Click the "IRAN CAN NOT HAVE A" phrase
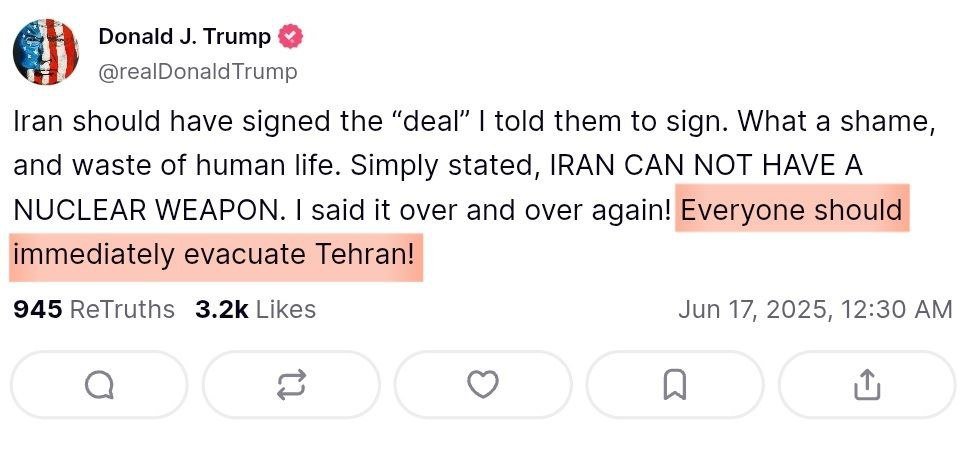This screenshot has width=976, height=452. coord(707,166)
